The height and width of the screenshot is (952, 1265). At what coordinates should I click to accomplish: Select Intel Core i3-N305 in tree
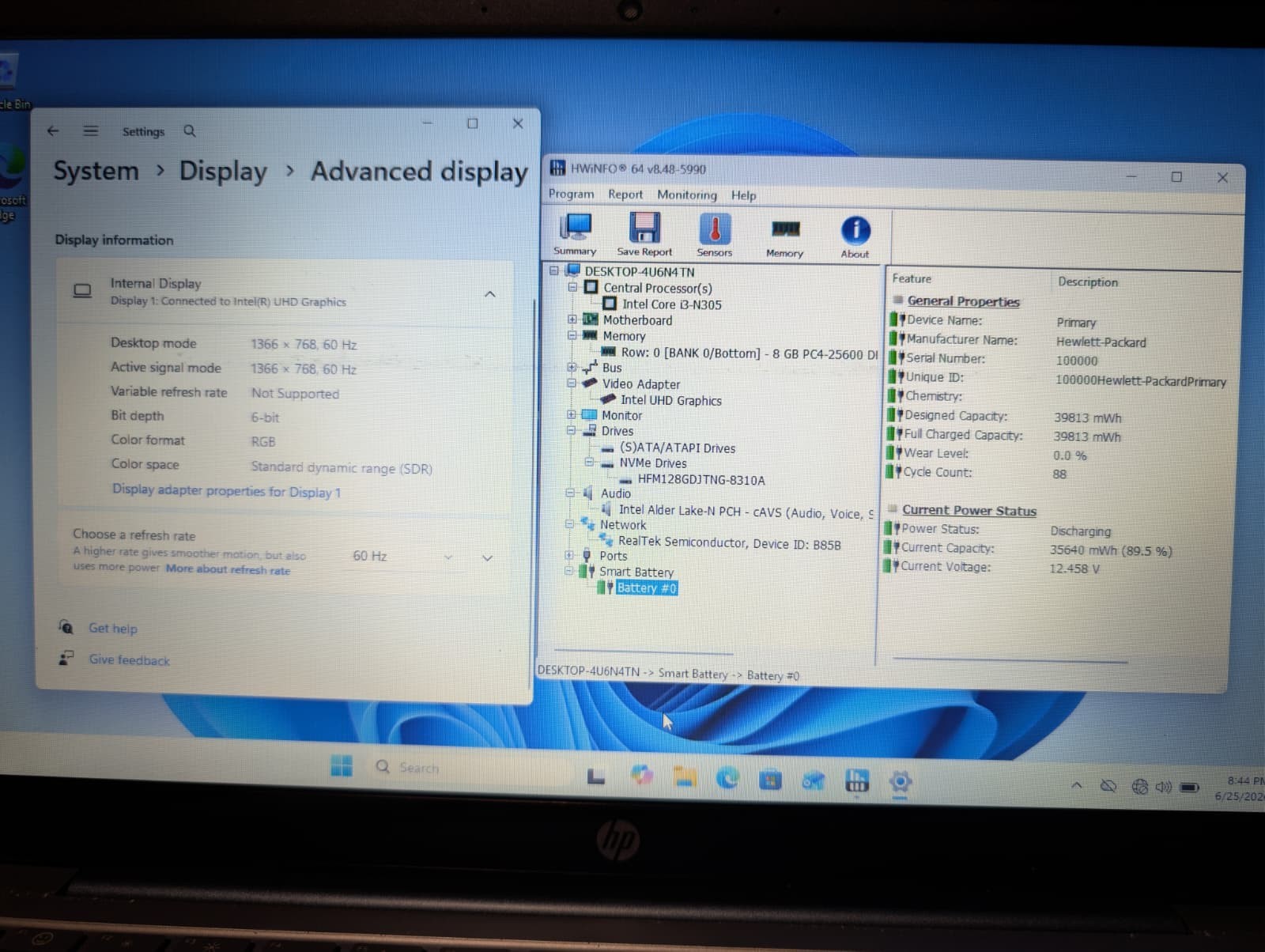click(671, 304)
